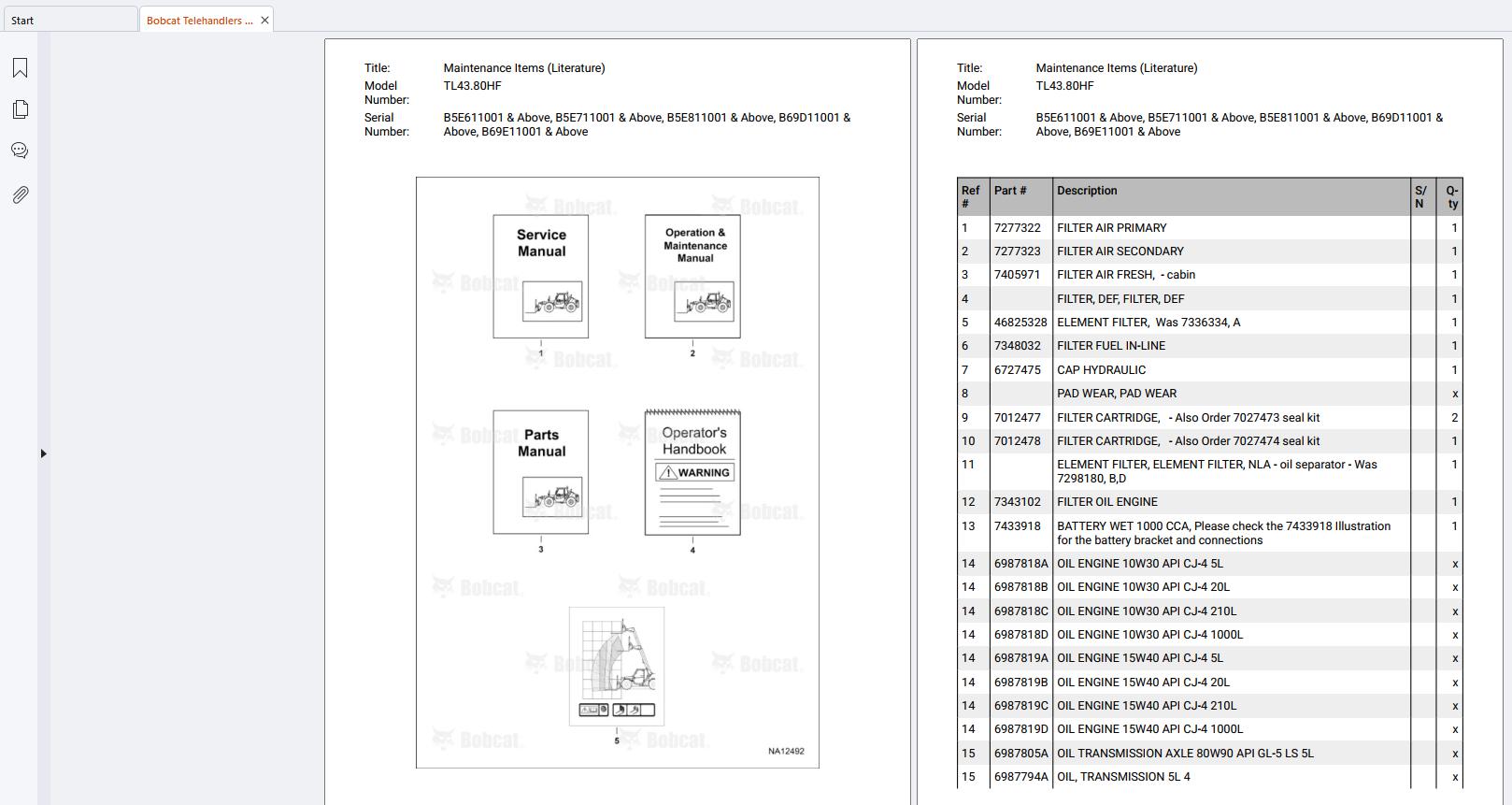The width and height of the screenshot is (1512, 805).
Task: Select part number 6987805A
Action: (x=1021, y=754)
